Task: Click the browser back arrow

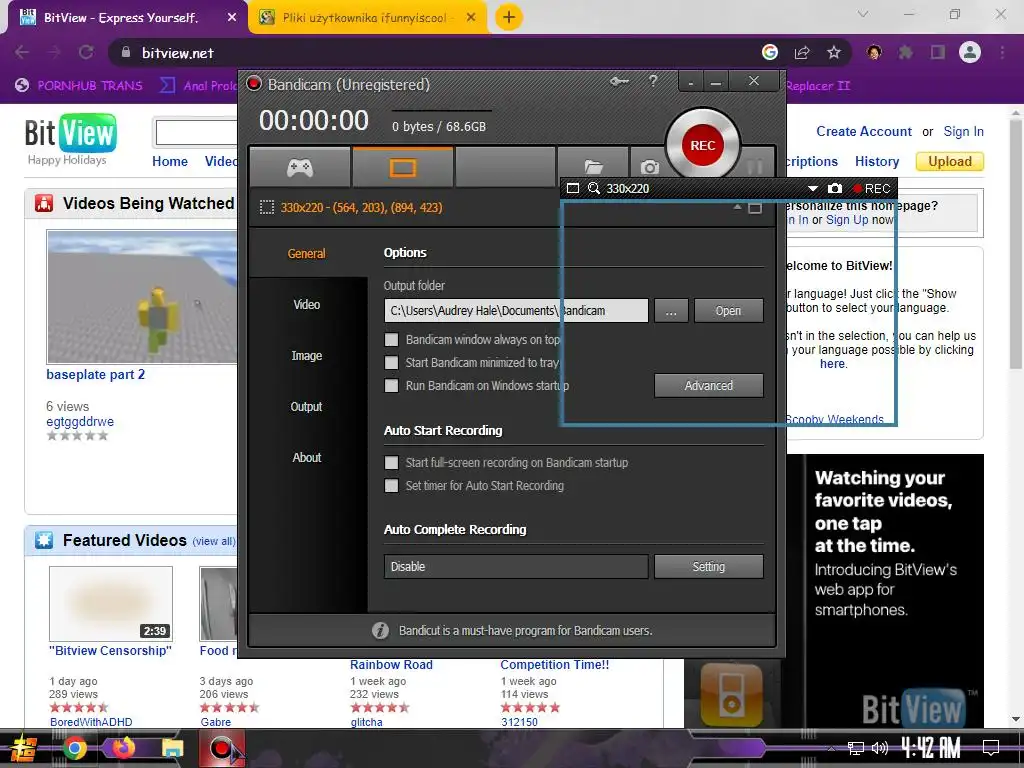Action: tap(22, 52)
